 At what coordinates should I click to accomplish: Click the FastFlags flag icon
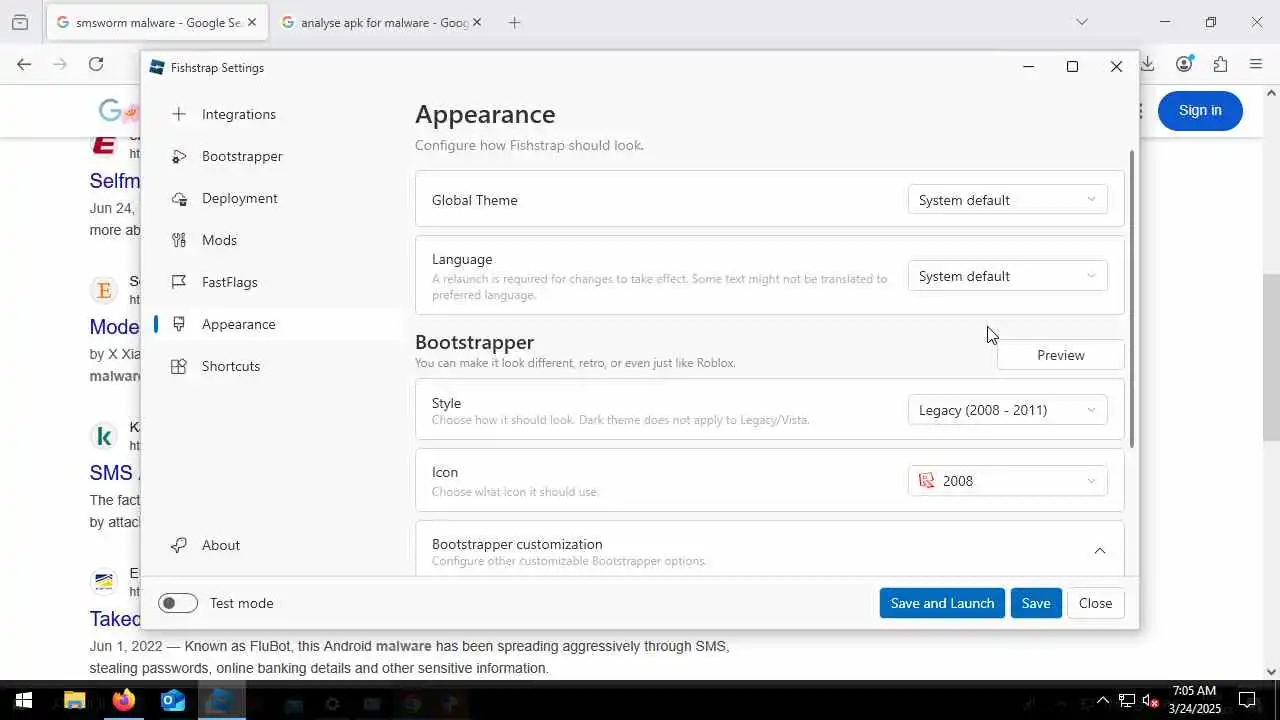click(x=179, y=282)
